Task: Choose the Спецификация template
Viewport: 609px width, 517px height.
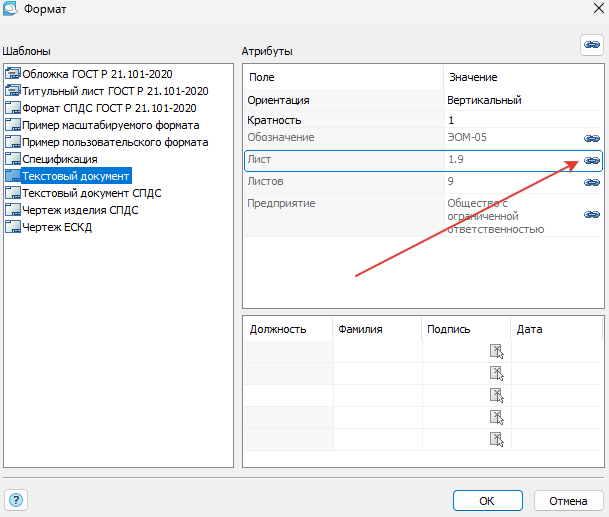Action: [61, 159]
